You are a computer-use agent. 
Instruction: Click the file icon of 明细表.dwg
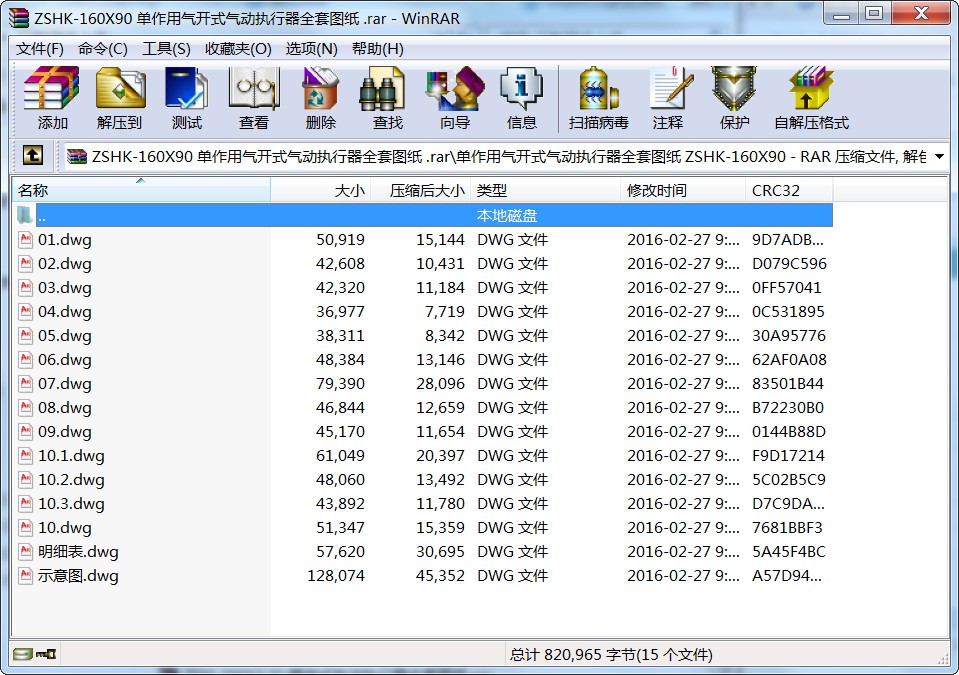click(26, 551)
